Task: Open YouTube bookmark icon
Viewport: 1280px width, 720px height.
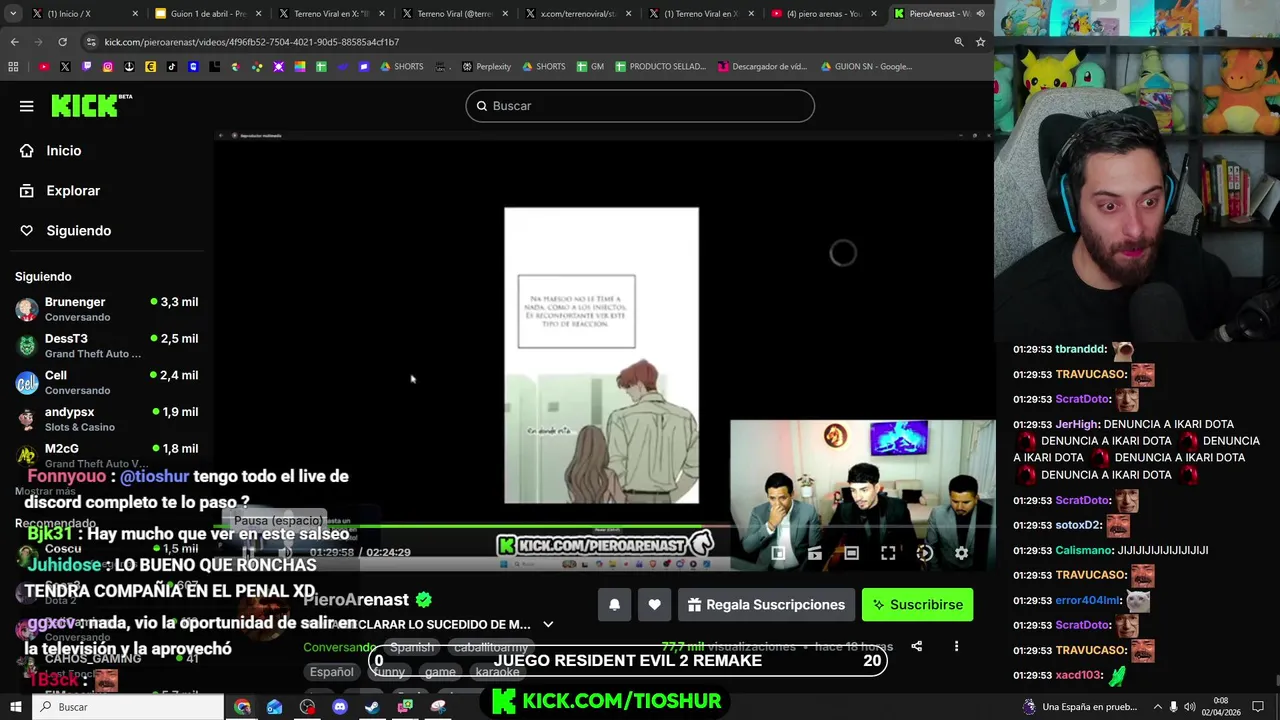Action: click(44, 67)
